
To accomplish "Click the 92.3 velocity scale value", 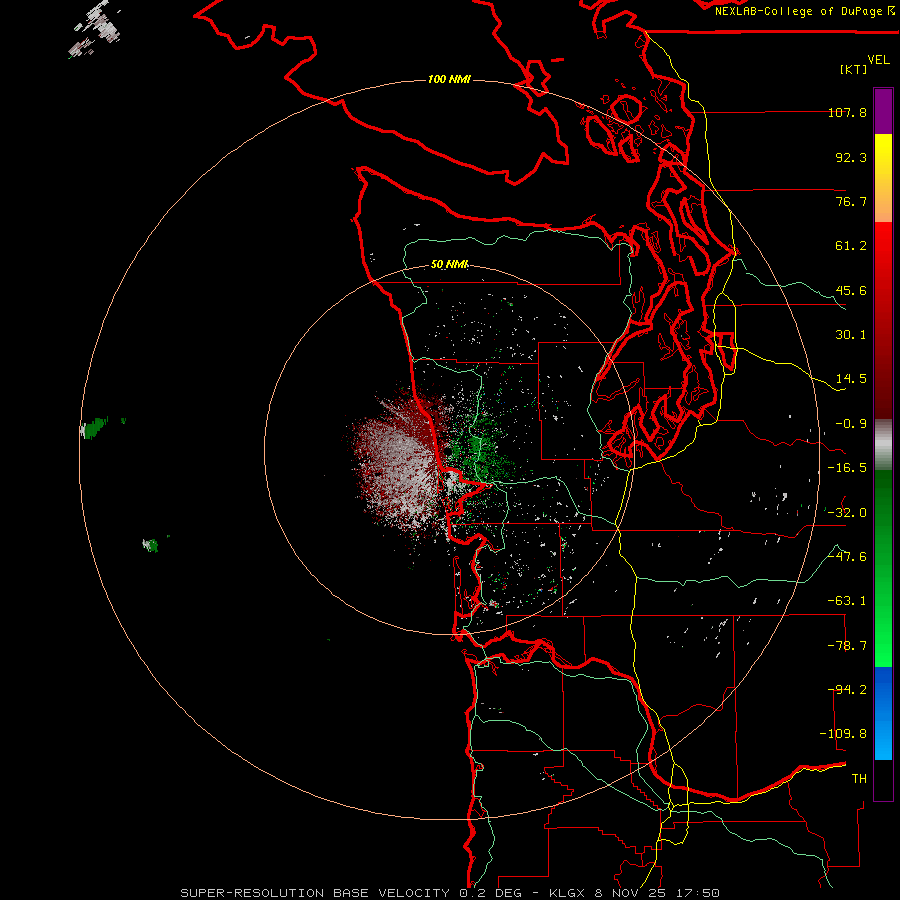I will click(851, 157).
